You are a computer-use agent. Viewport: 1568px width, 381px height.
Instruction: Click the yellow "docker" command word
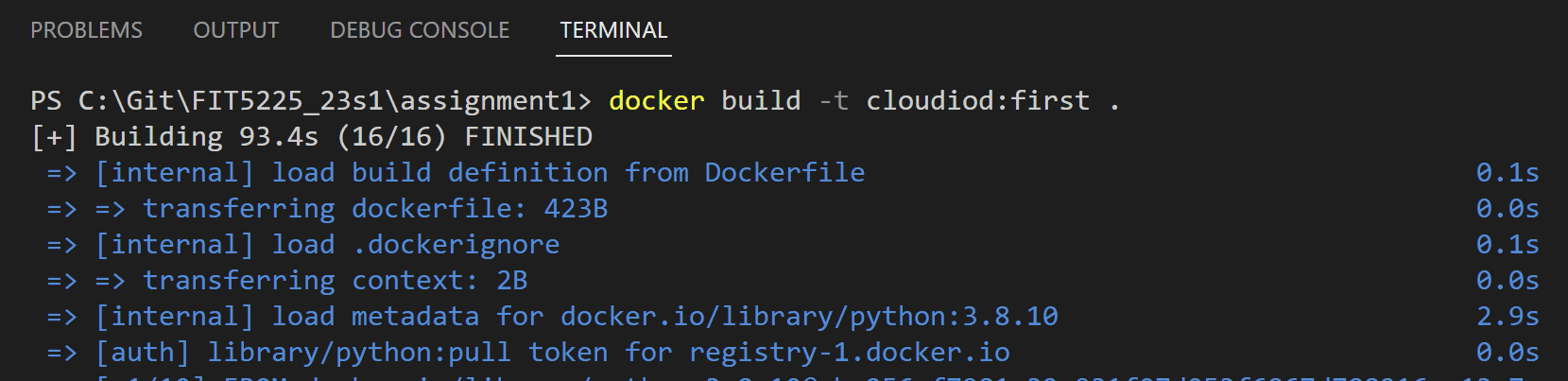[657, 101]
